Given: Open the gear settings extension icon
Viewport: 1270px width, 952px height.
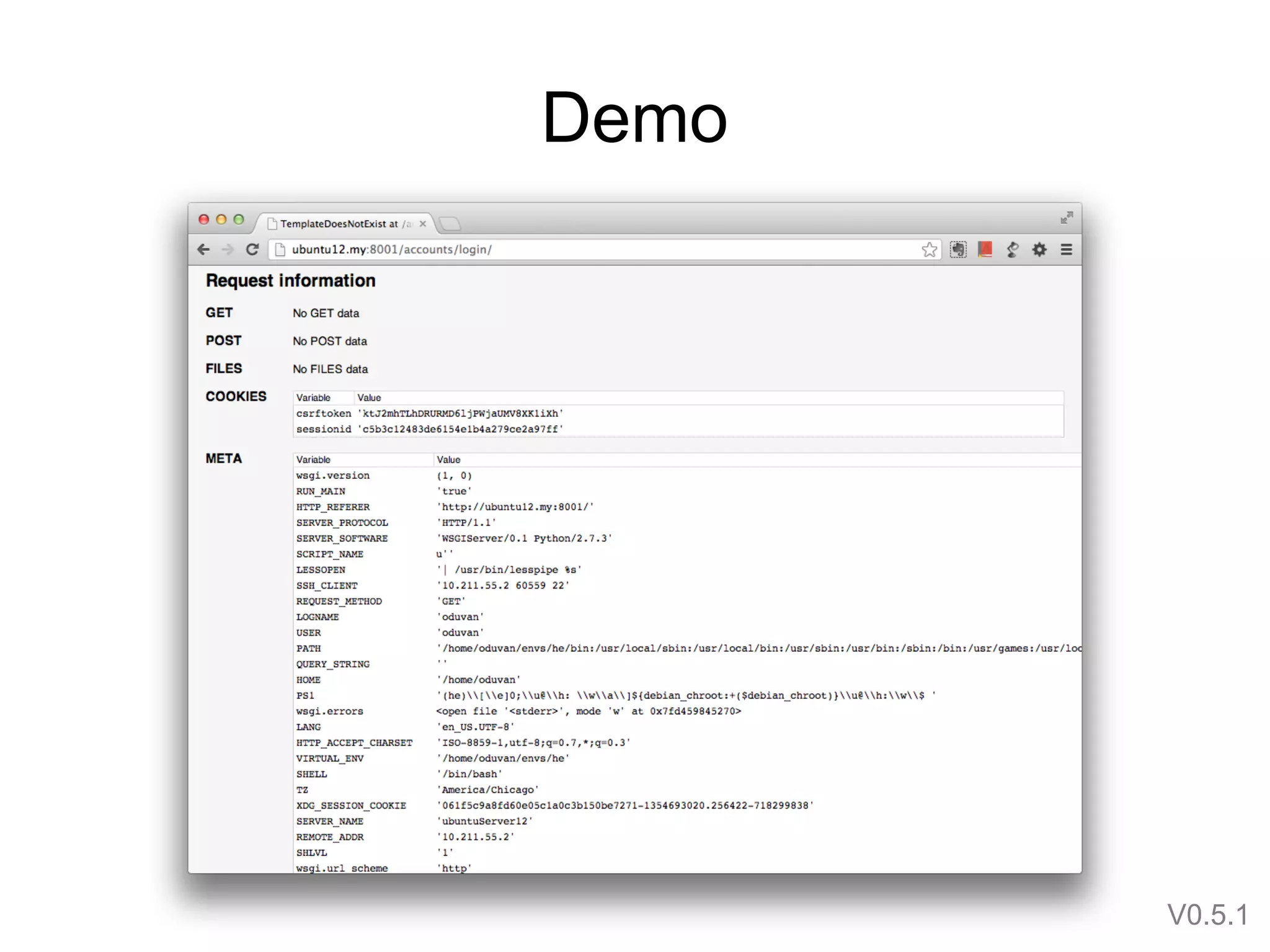Looking at the screenshot, I should (x=1039, y=249).
